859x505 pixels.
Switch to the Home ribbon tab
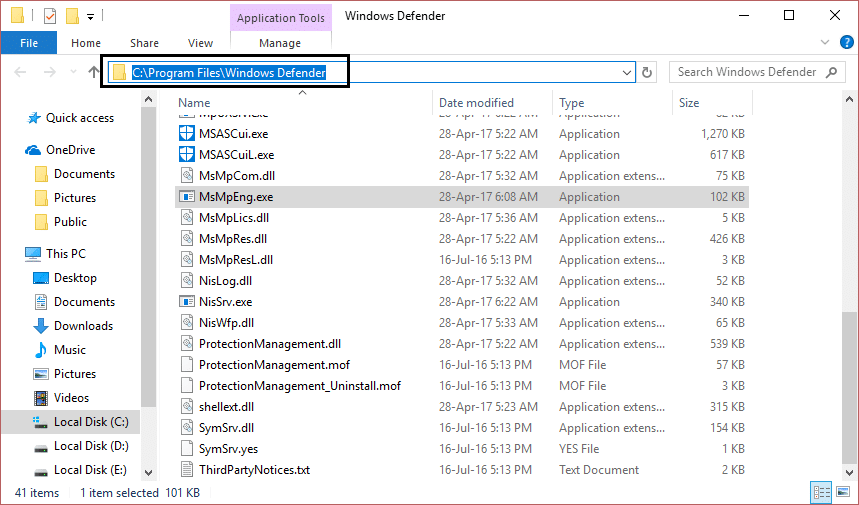point(86,43)
